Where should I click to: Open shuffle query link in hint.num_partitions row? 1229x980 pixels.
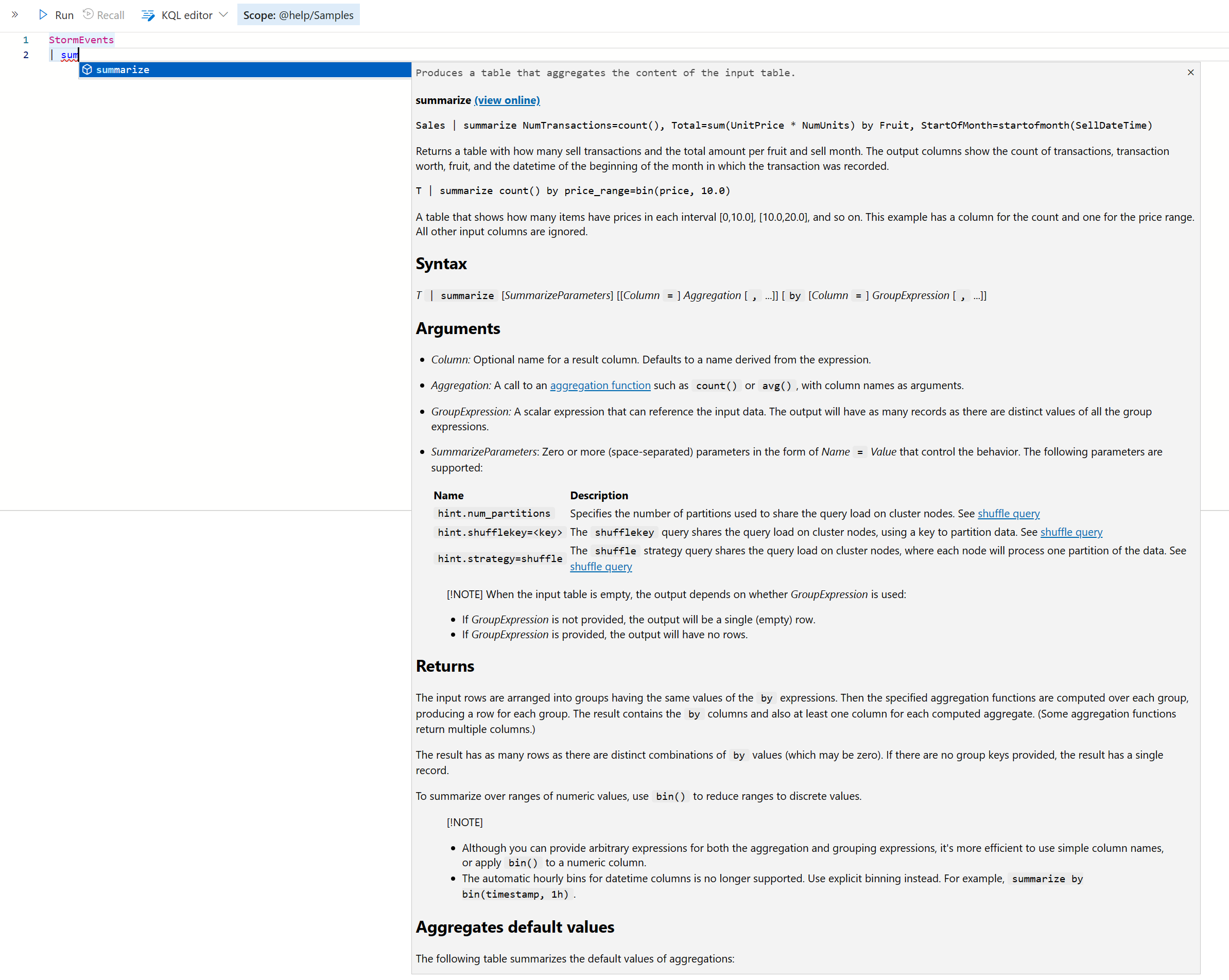click(x=1009, y=513)
